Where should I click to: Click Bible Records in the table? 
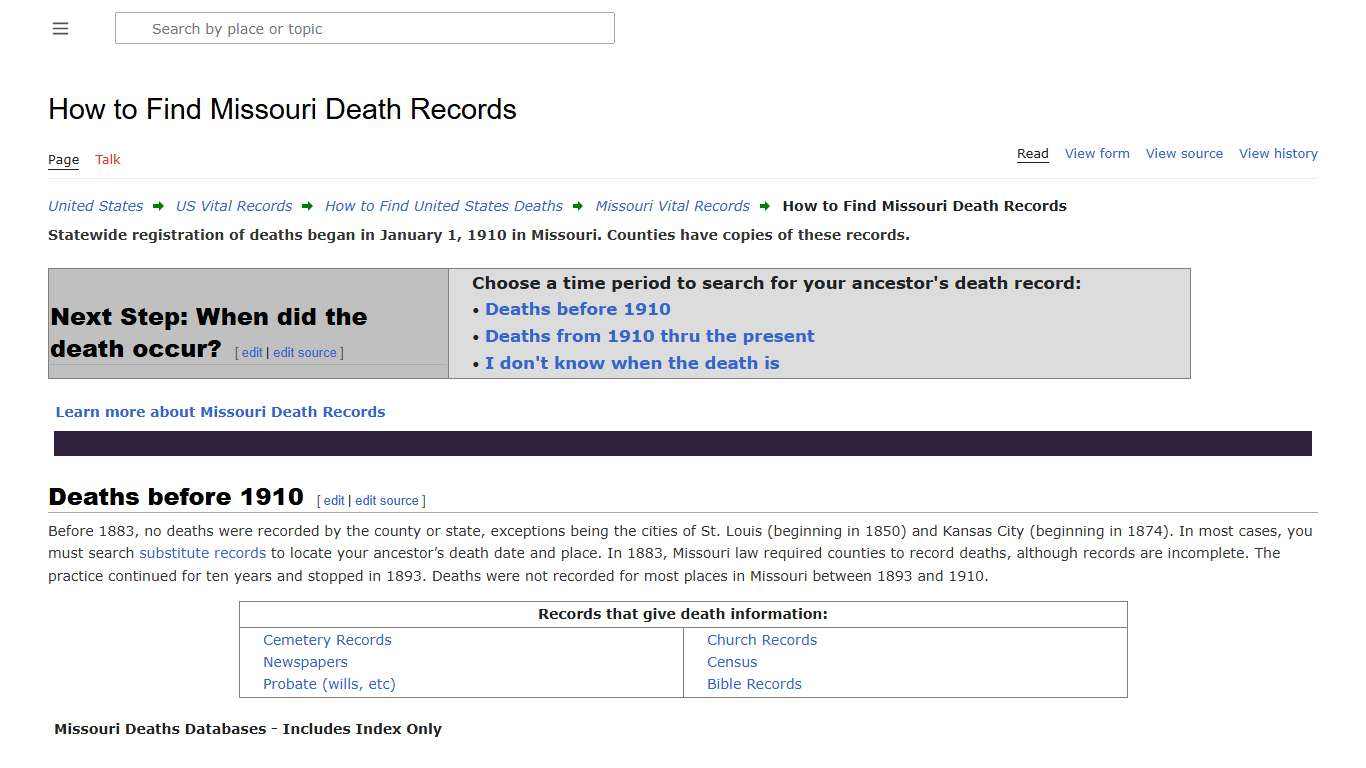click(754, 684)
